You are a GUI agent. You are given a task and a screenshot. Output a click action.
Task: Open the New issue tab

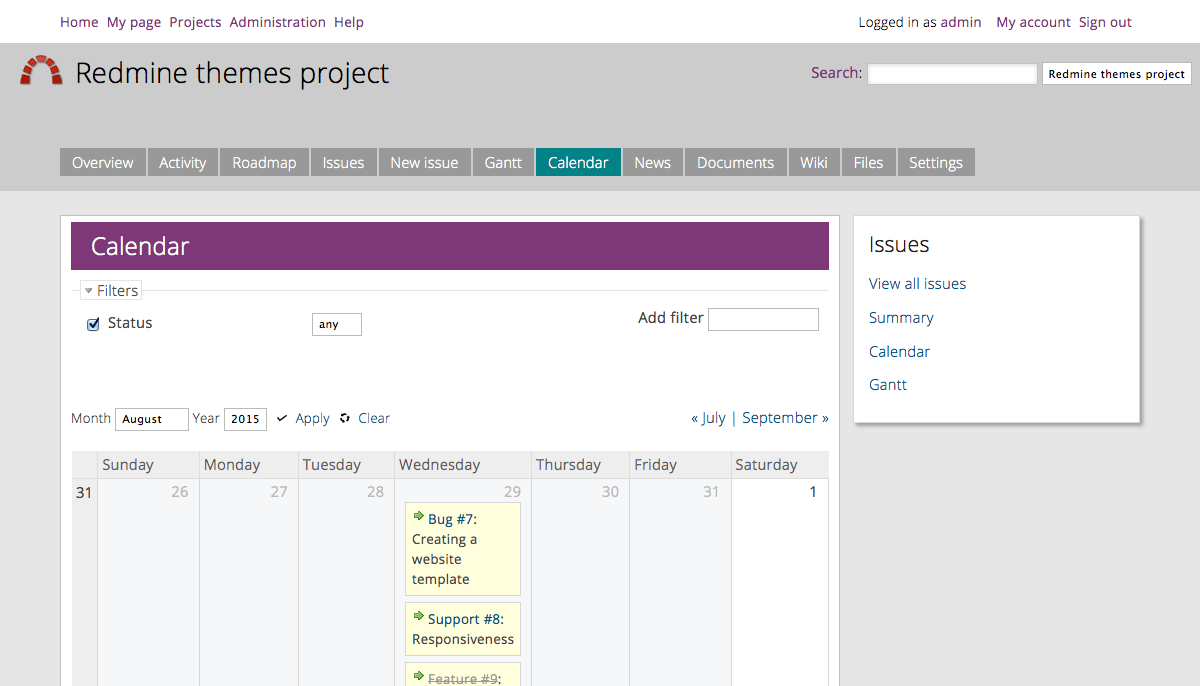click(x=425, y=162)
